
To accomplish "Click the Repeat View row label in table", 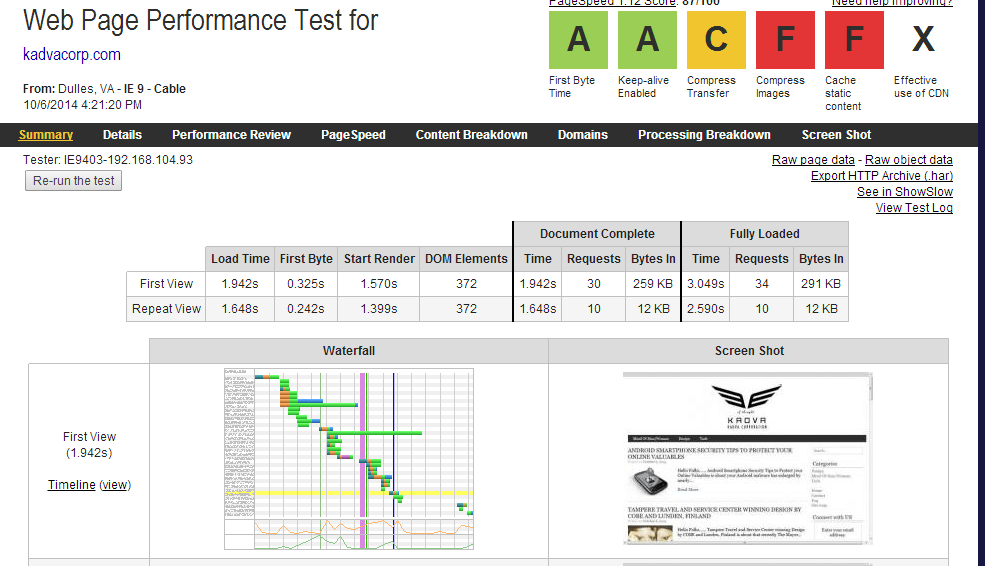I will tap(166, 309).
